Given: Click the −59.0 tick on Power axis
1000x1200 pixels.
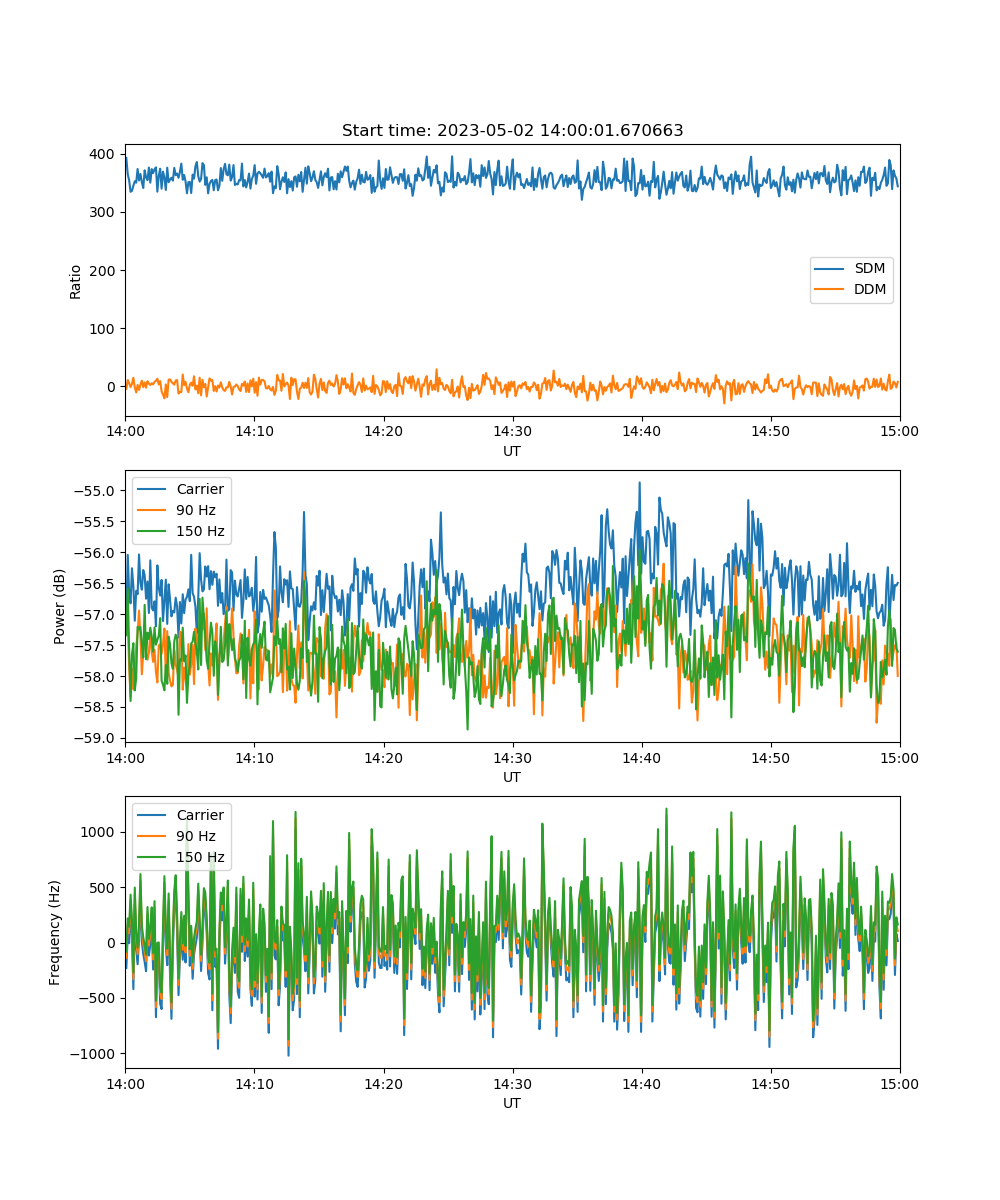Looking at the screenshot, I should coord(96,738).
